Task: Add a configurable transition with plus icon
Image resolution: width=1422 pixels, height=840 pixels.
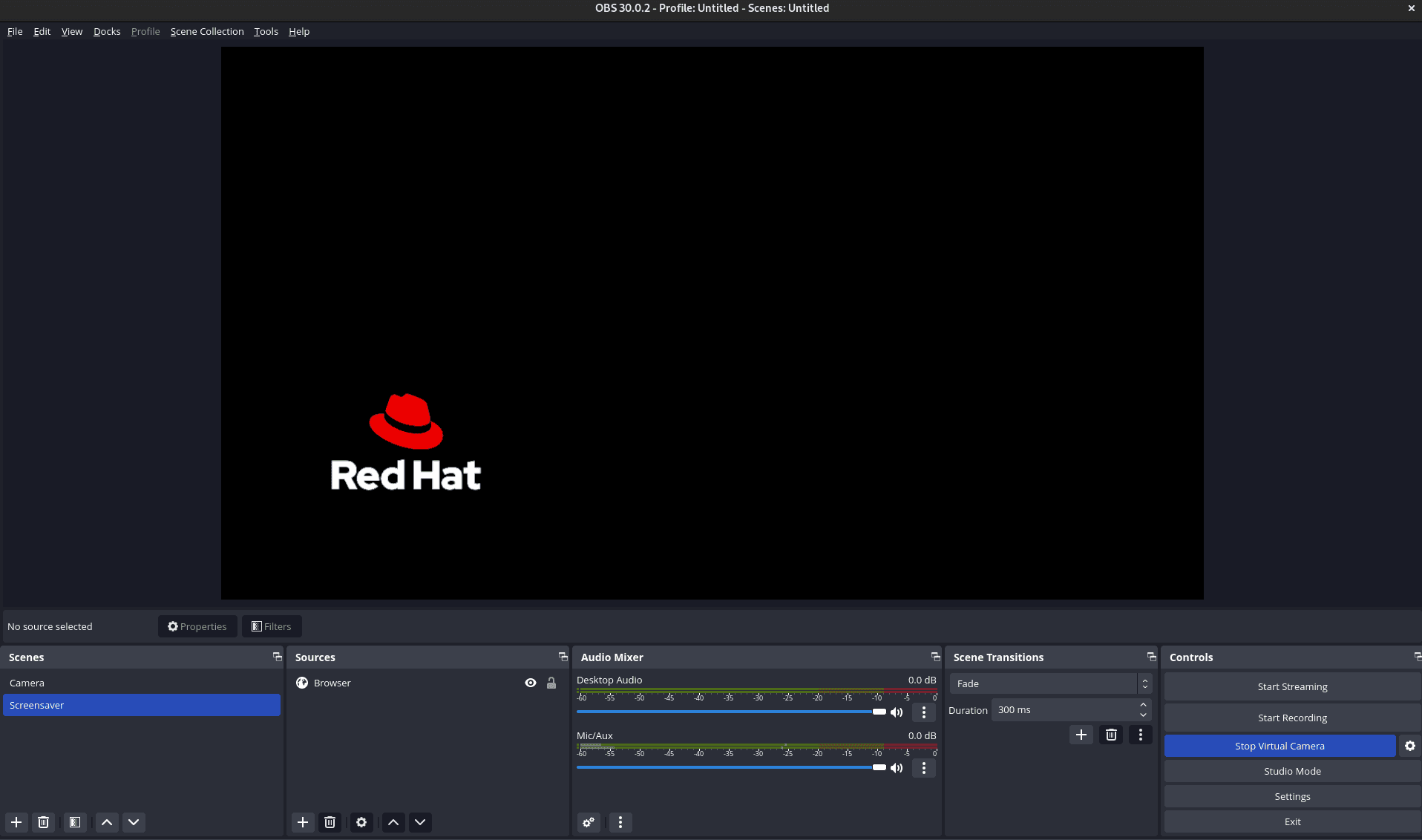Action: 1081,735
